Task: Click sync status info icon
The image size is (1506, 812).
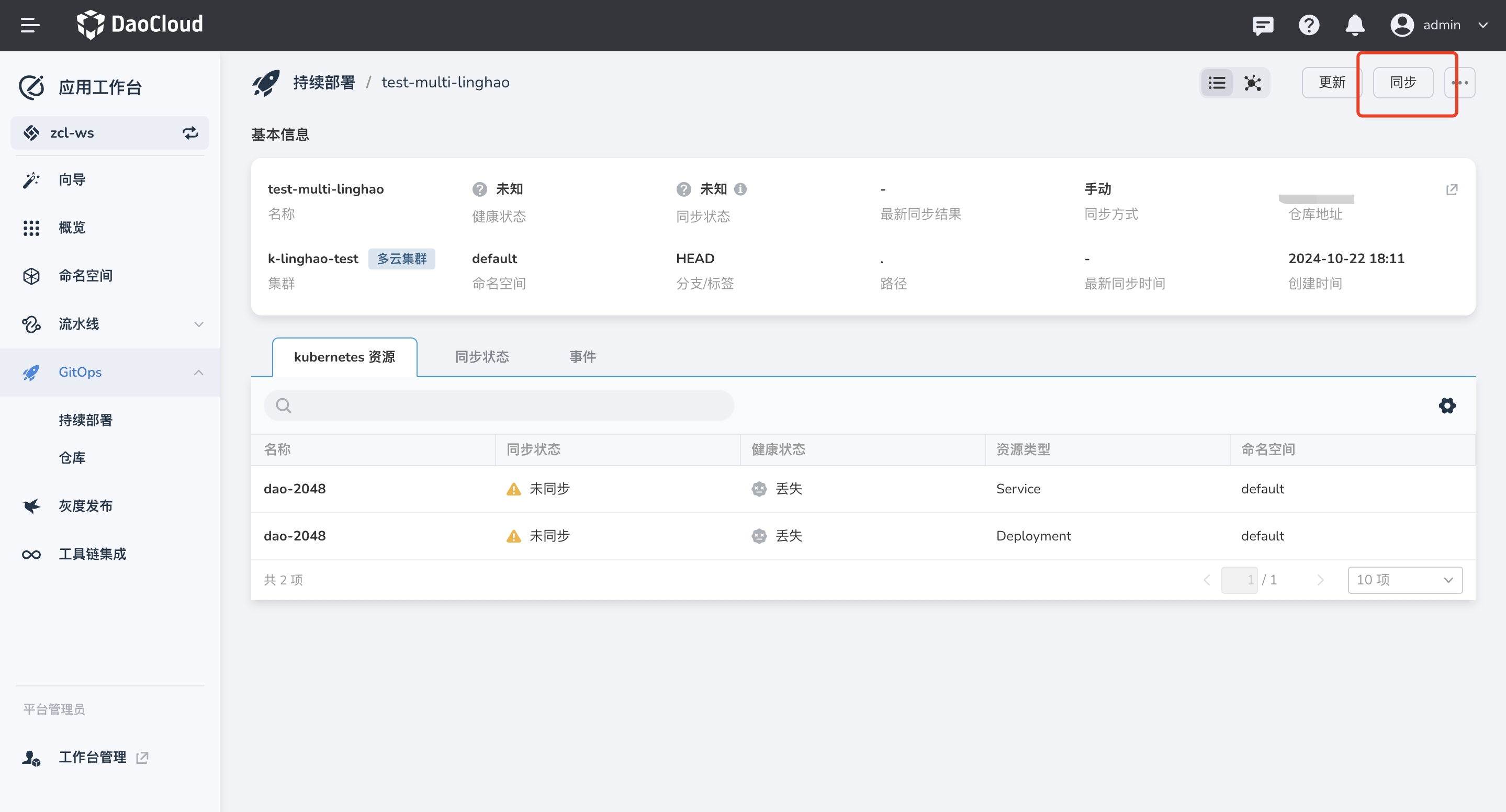Action: pos(740,189)
